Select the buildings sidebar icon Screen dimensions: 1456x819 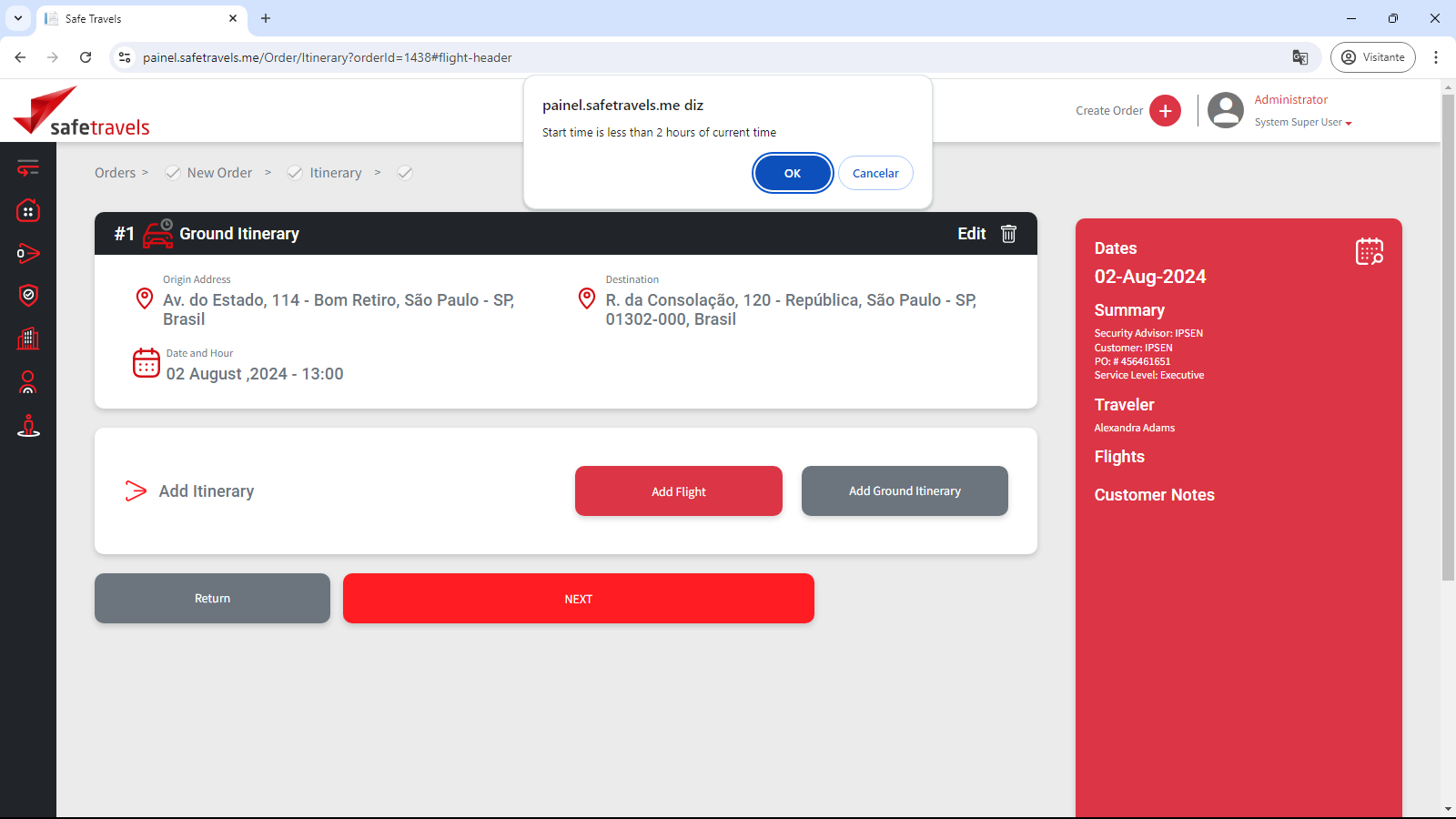28,339
